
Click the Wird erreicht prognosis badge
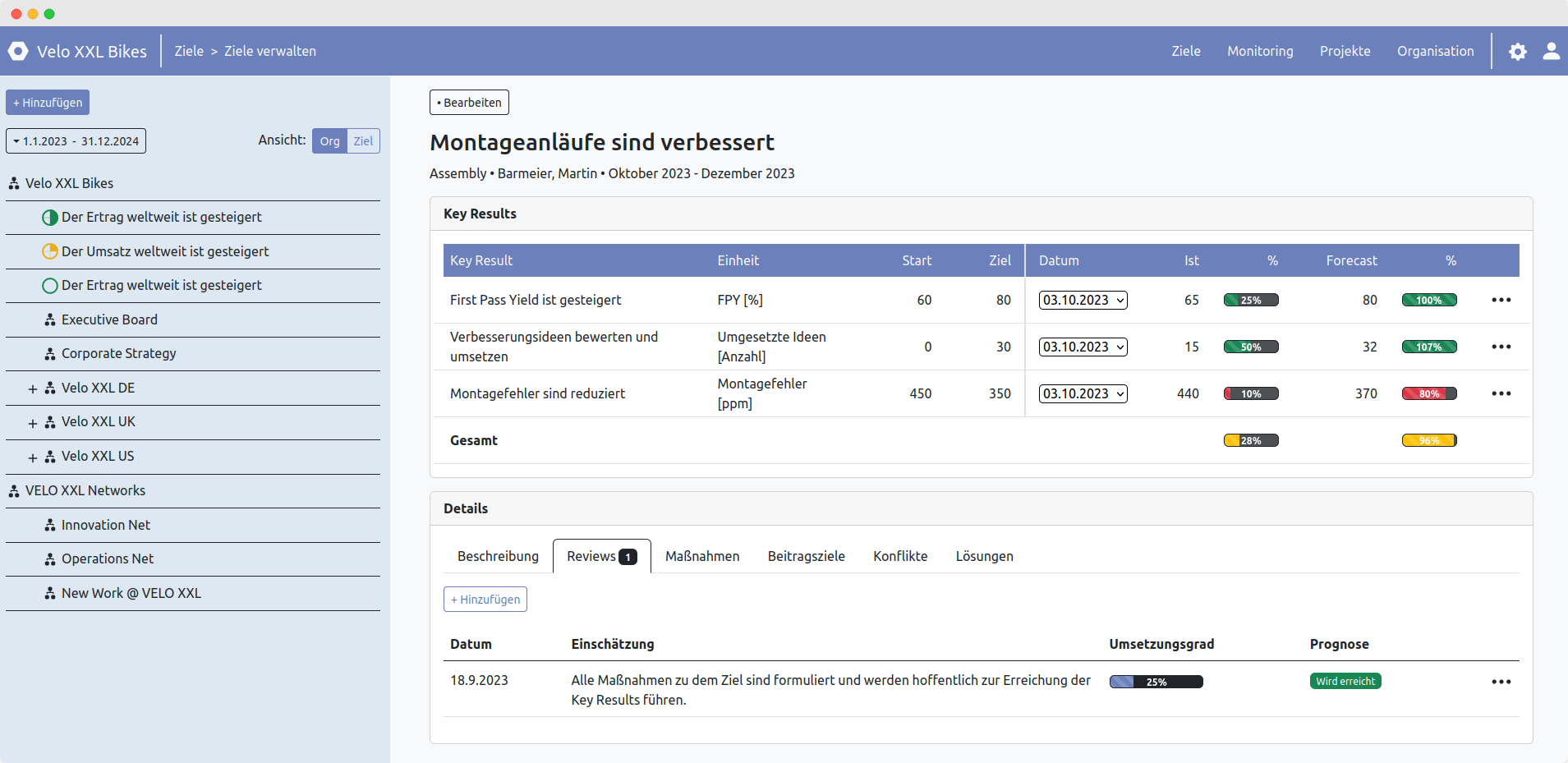click(1345, 681)
